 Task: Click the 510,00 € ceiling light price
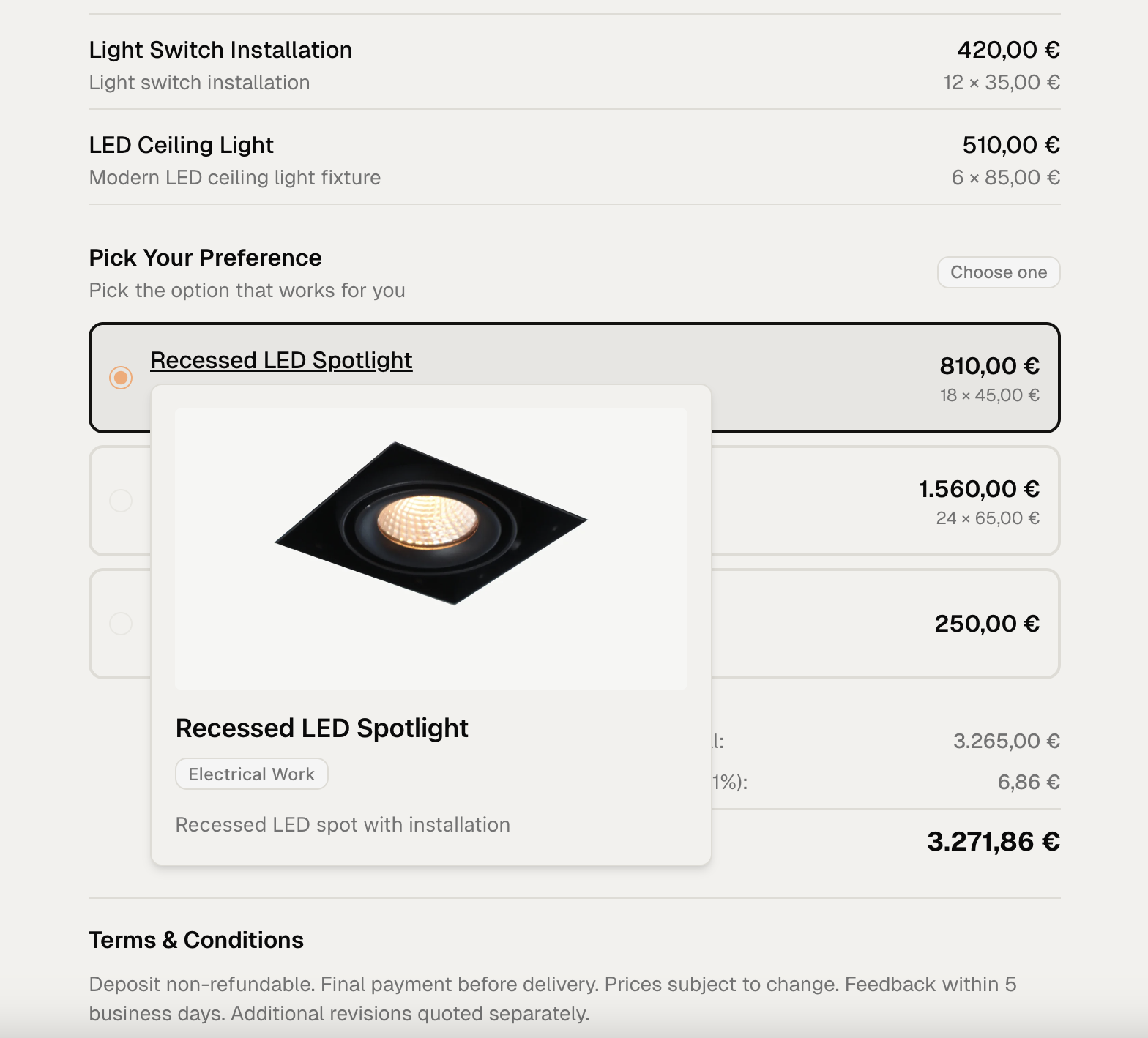[1010, 145]
